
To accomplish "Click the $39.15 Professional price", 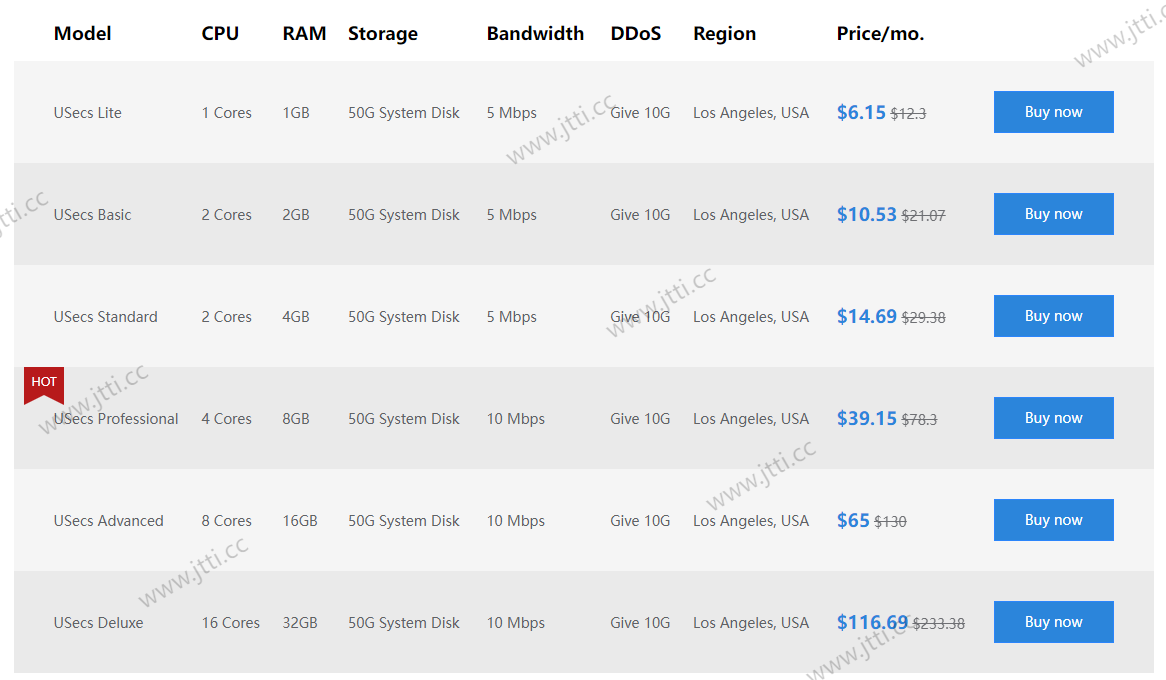I will click(x=866, y=419).
